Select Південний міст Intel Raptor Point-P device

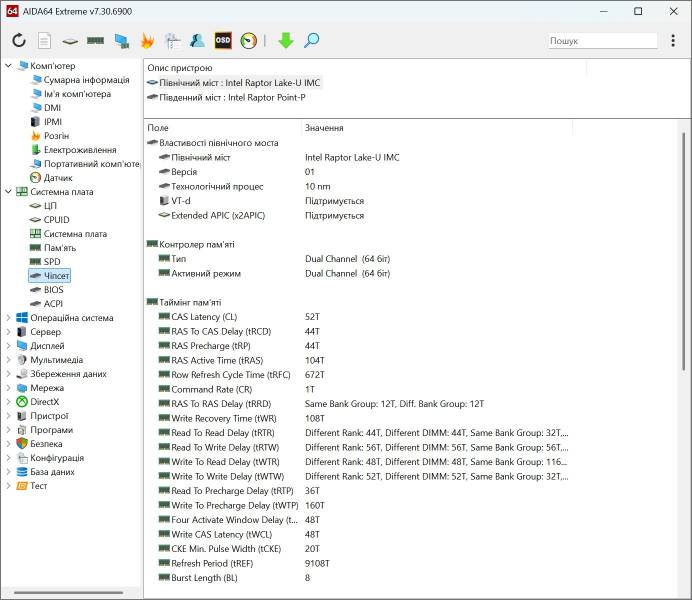click(x=232, y=98)
